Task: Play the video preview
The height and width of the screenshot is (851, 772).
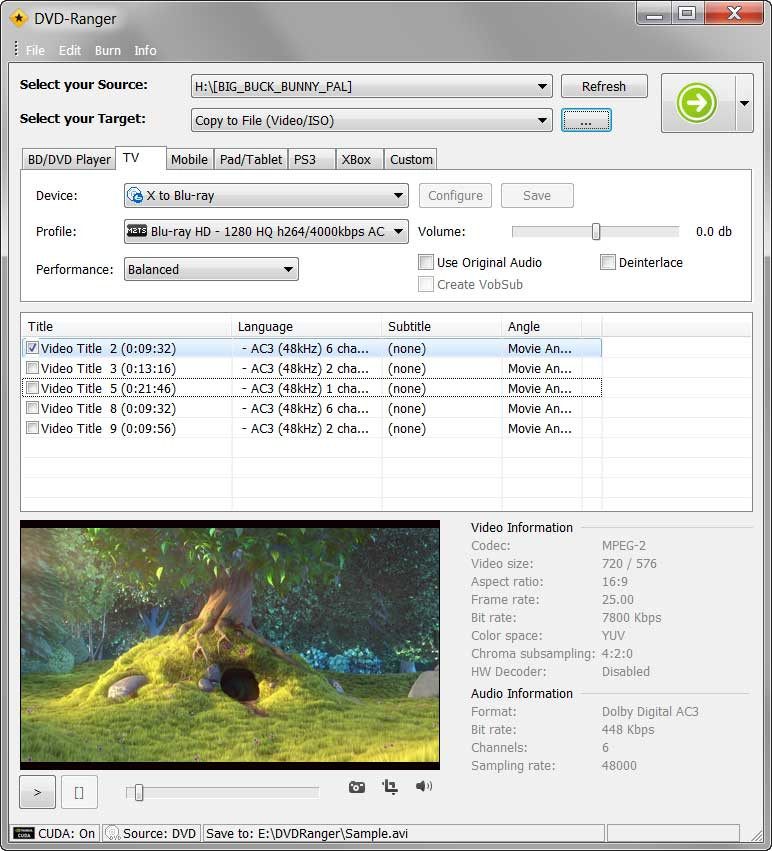Action: (37, 792)
